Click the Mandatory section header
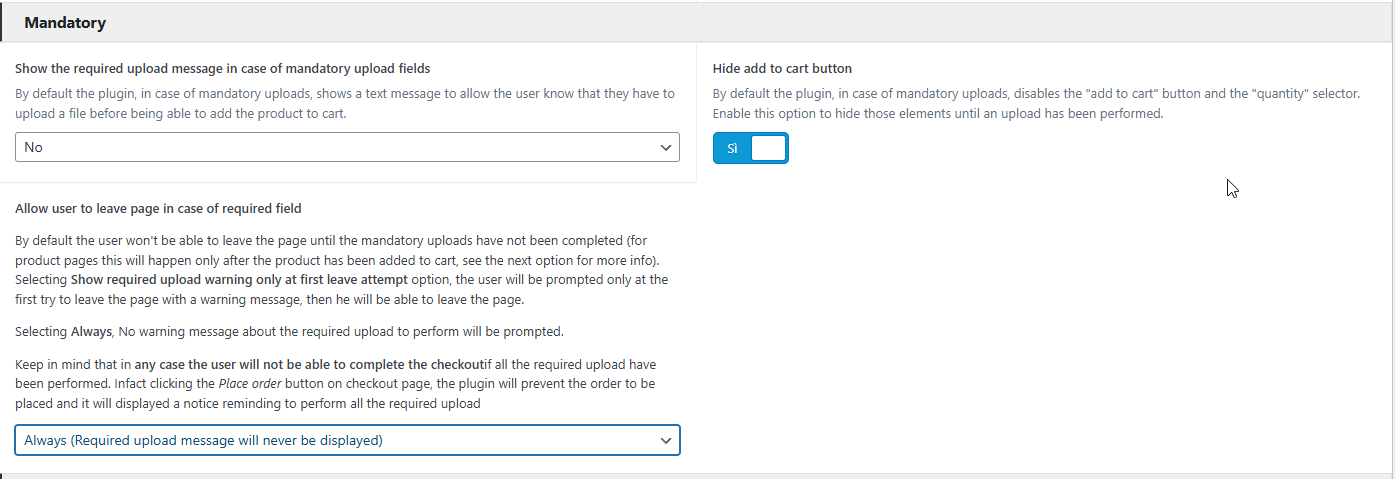 point(697,22)
